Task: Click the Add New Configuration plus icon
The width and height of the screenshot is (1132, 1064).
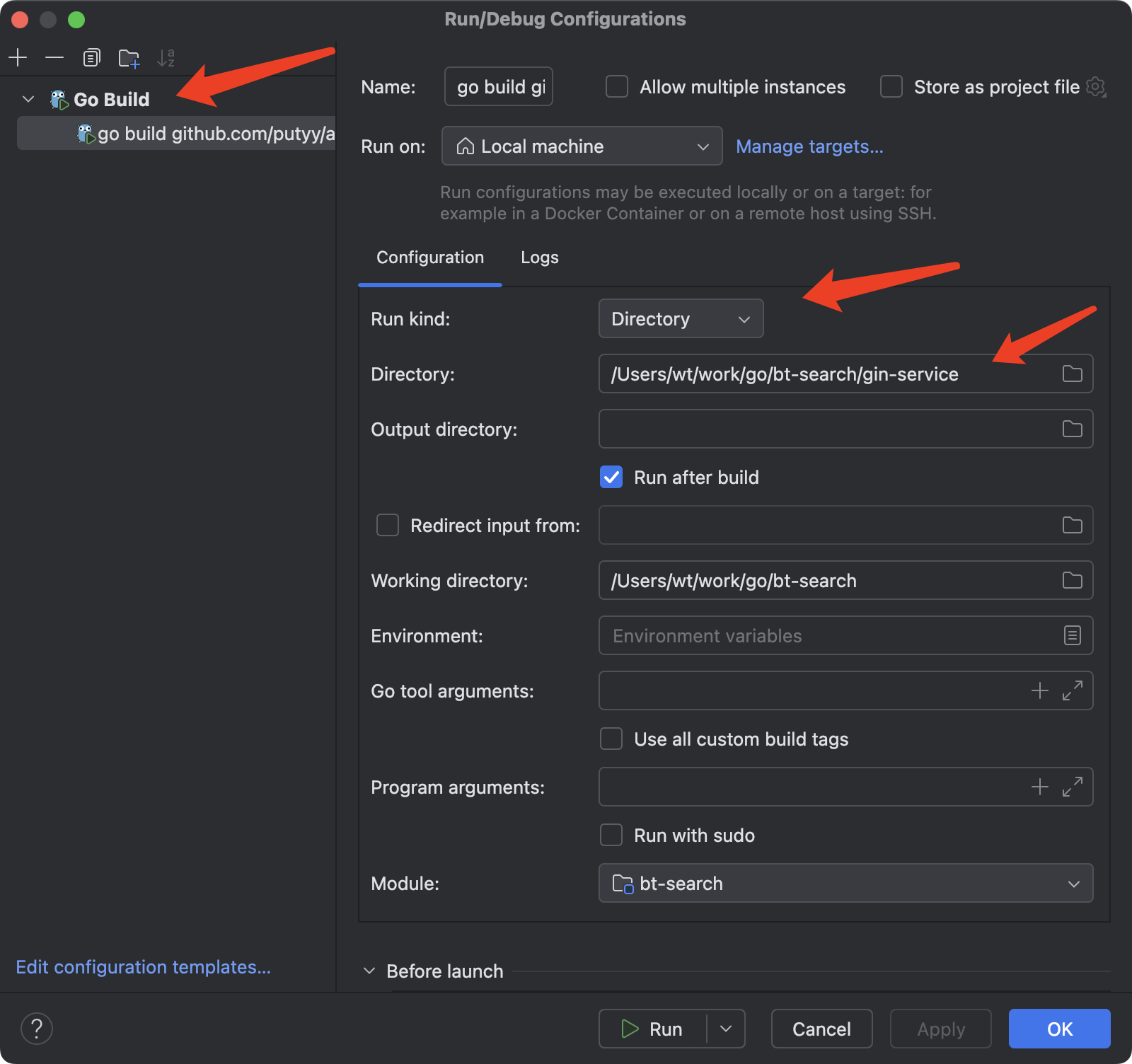Action: tap(18, 57)
